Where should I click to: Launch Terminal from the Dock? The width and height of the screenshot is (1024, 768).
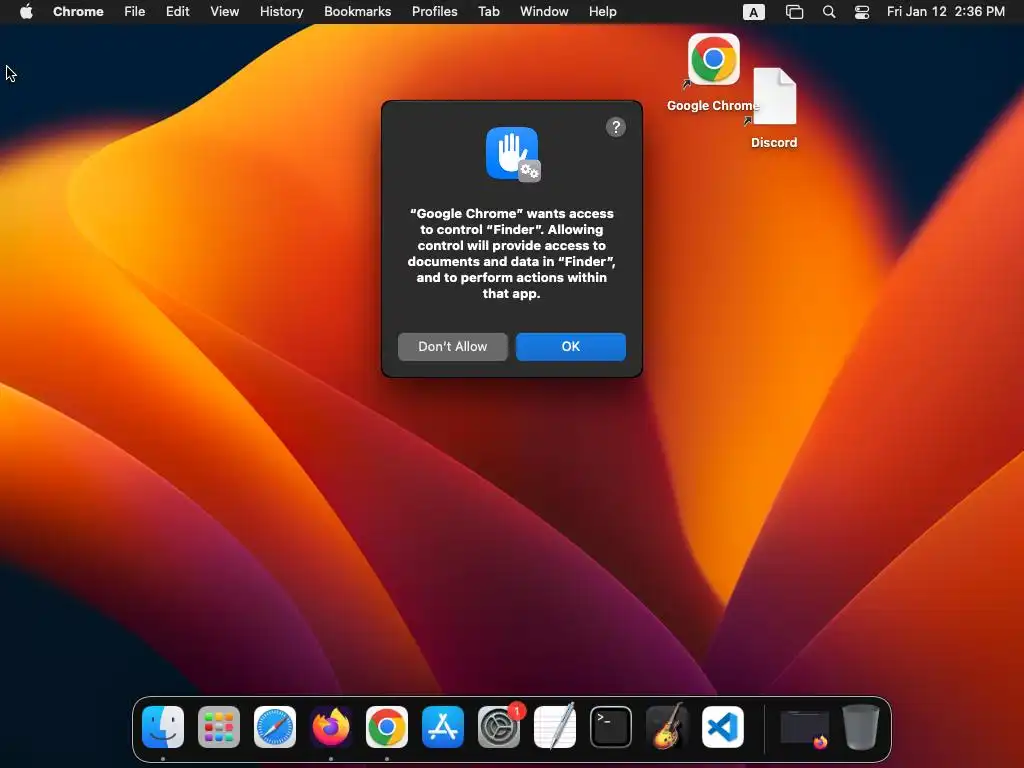coord(611,726)
